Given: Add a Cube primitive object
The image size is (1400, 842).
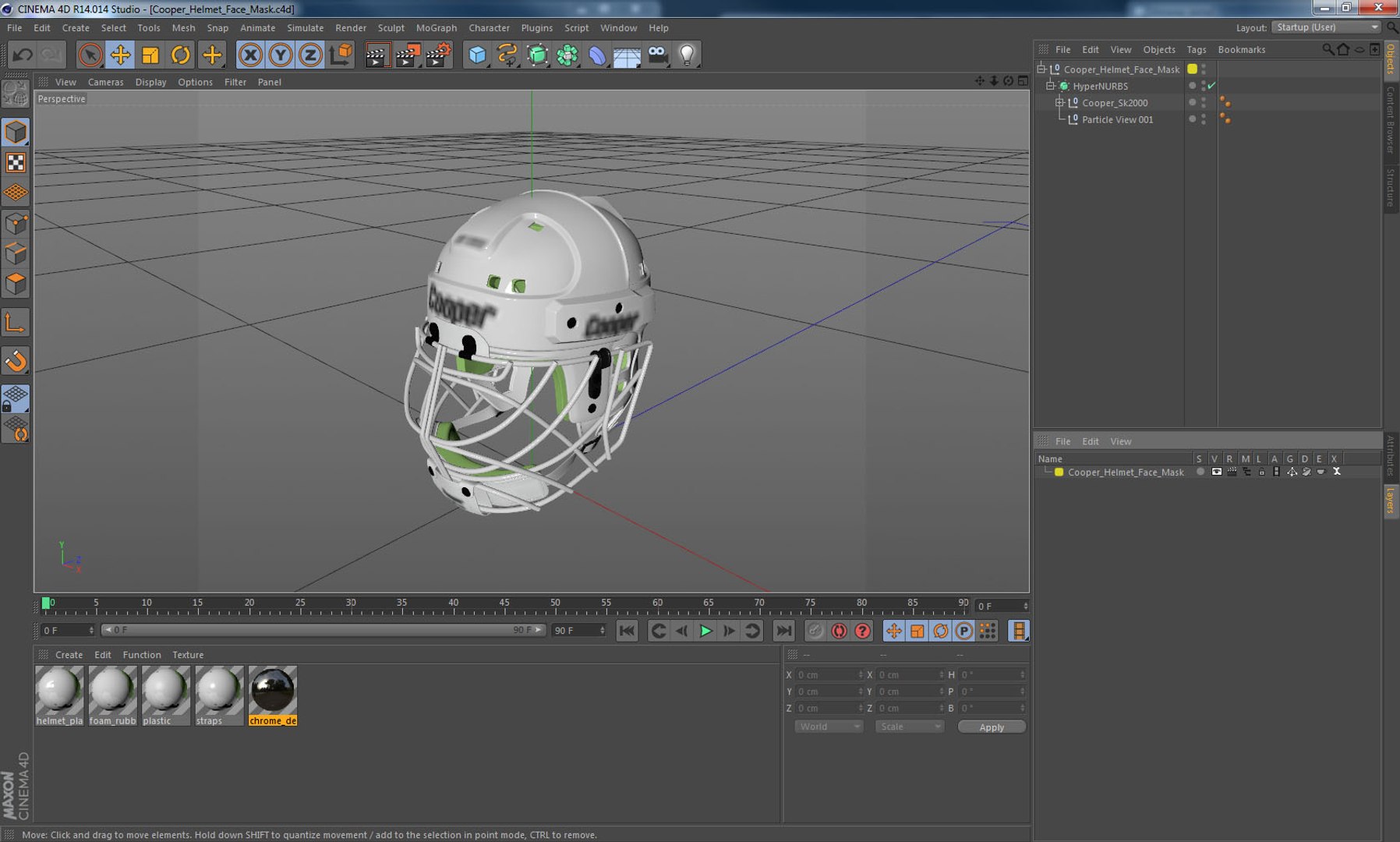Looking at the screenshot, I should 477,55.
